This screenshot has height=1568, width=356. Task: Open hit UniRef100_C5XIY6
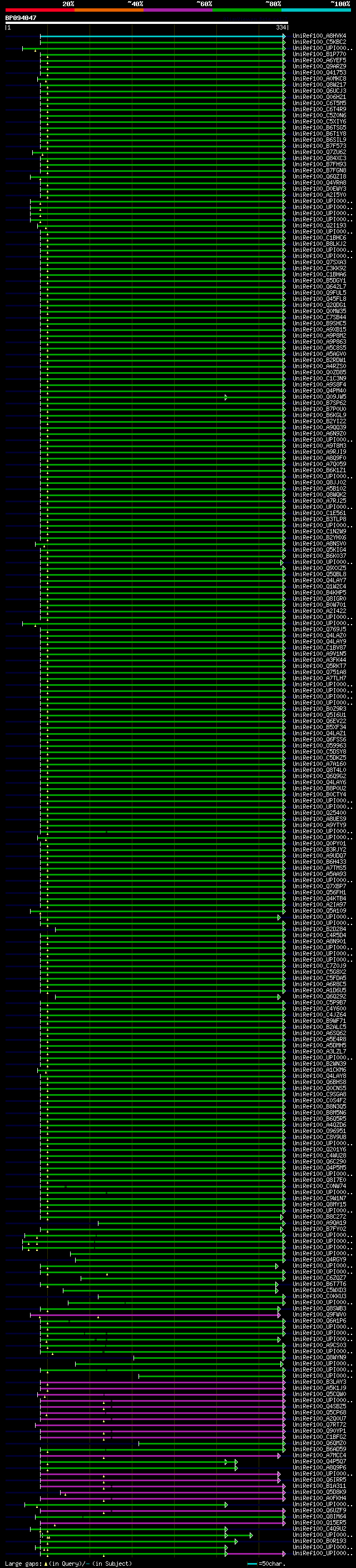(319, 122)
